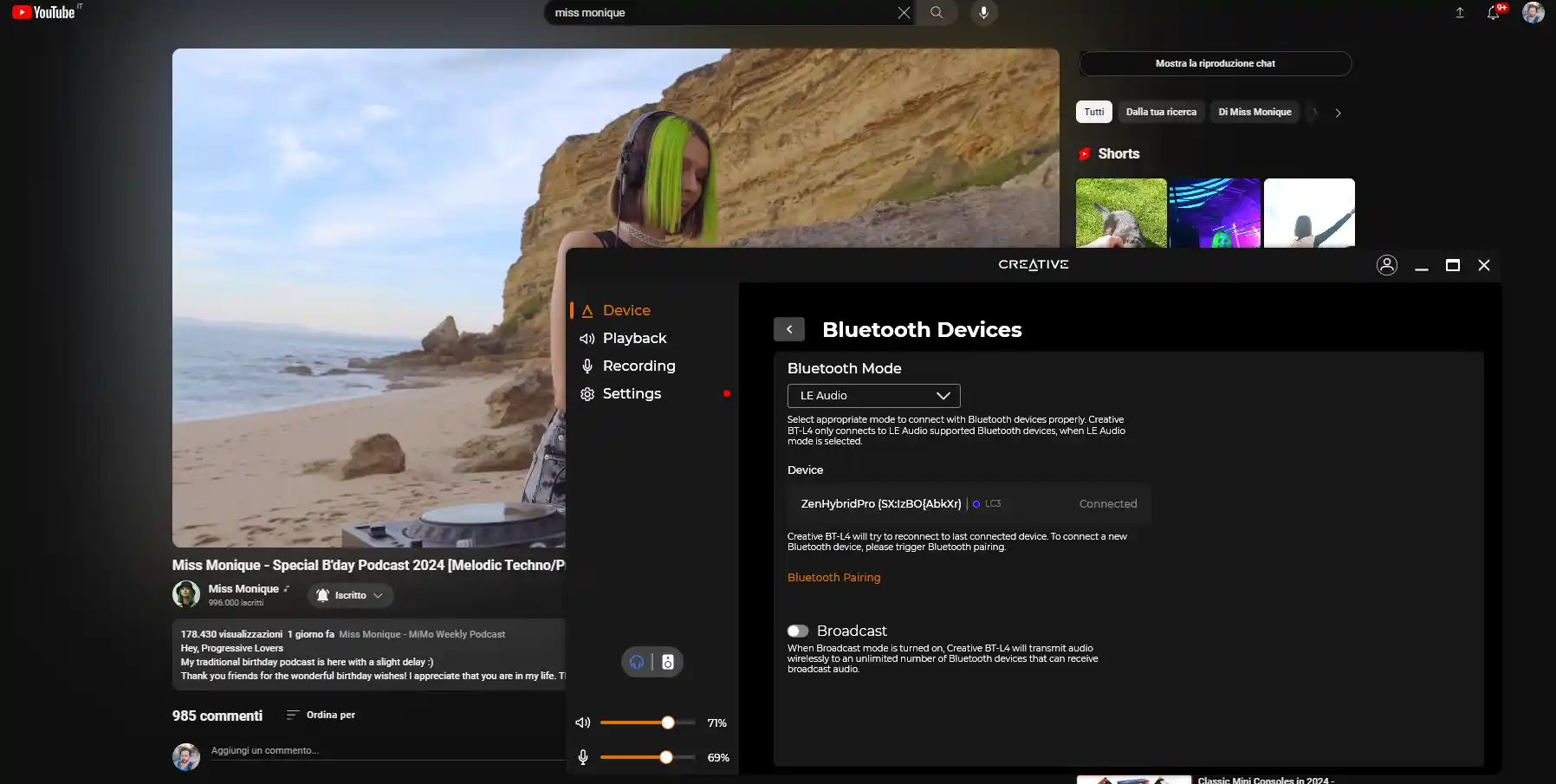Open the Recording section in Creative sidebar
The width and height of the screenshot is (1556, 784).
[639, 366]
